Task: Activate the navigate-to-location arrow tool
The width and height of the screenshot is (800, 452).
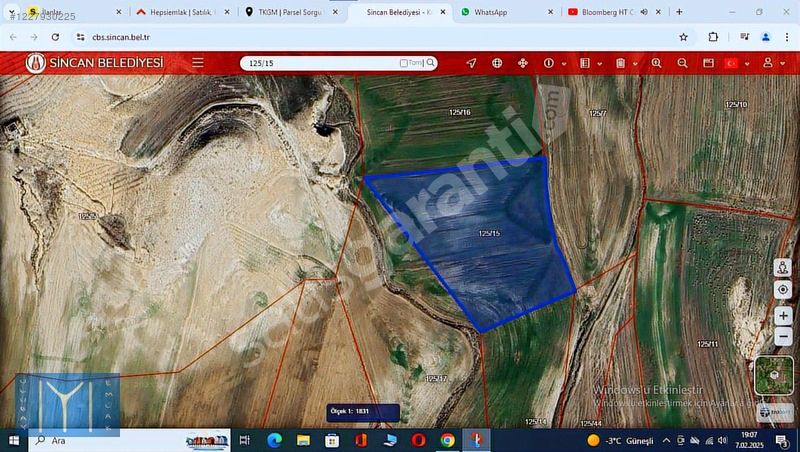Action: click(x=471, y=63)
